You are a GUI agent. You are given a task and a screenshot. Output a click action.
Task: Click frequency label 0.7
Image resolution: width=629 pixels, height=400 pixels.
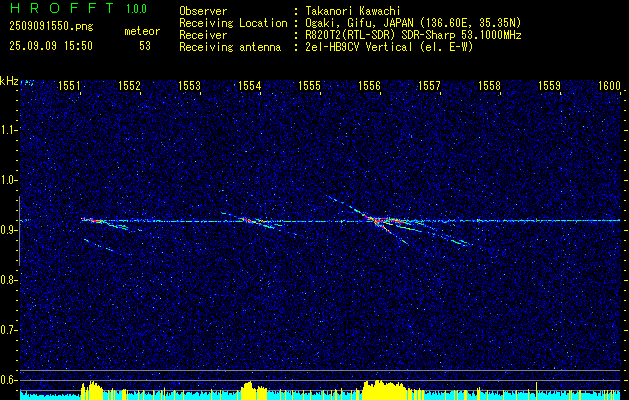[7, 330]
